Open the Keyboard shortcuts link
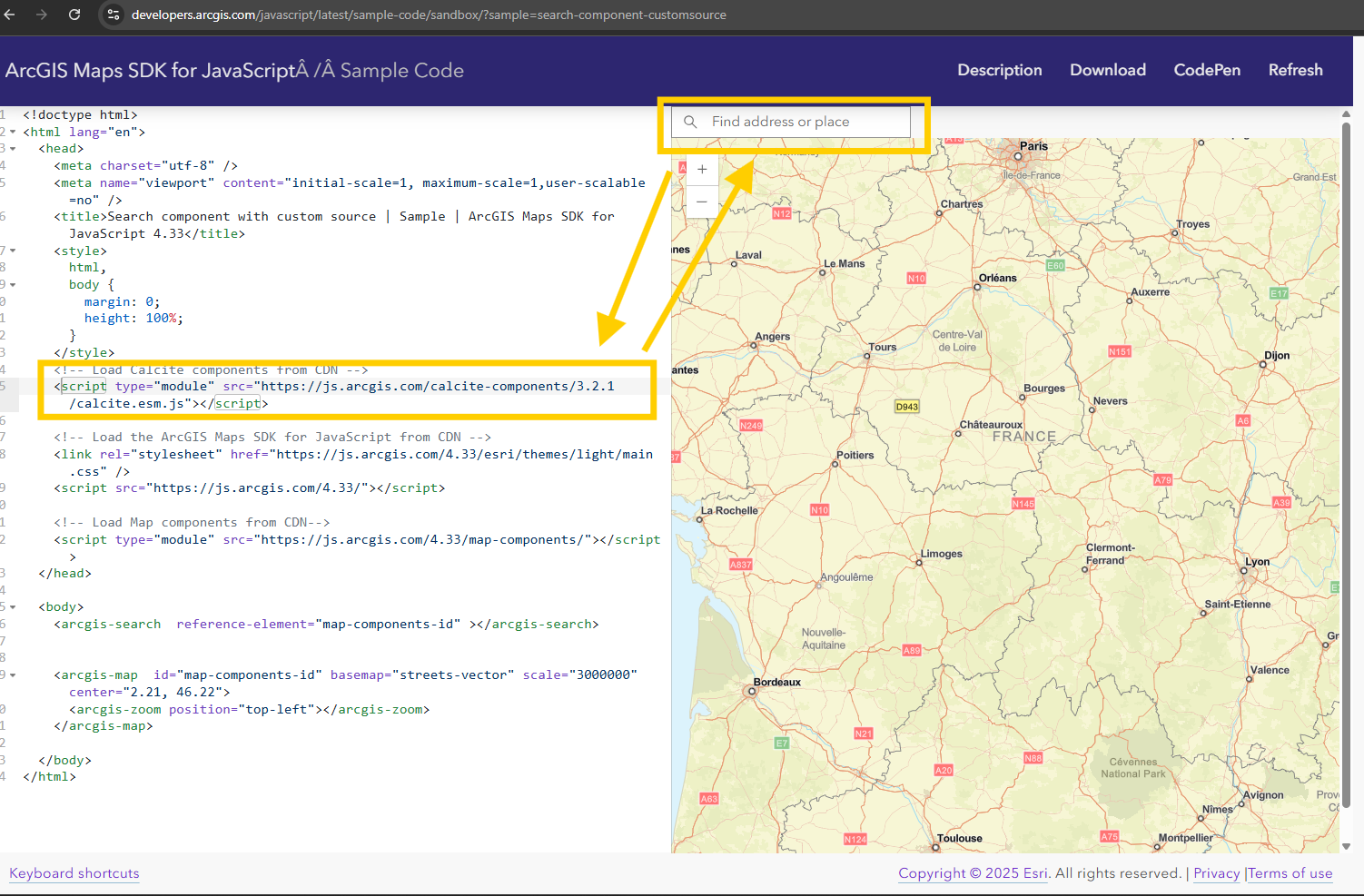The width and height of the screenshot is (1364, 896). [x=74, y=873]
